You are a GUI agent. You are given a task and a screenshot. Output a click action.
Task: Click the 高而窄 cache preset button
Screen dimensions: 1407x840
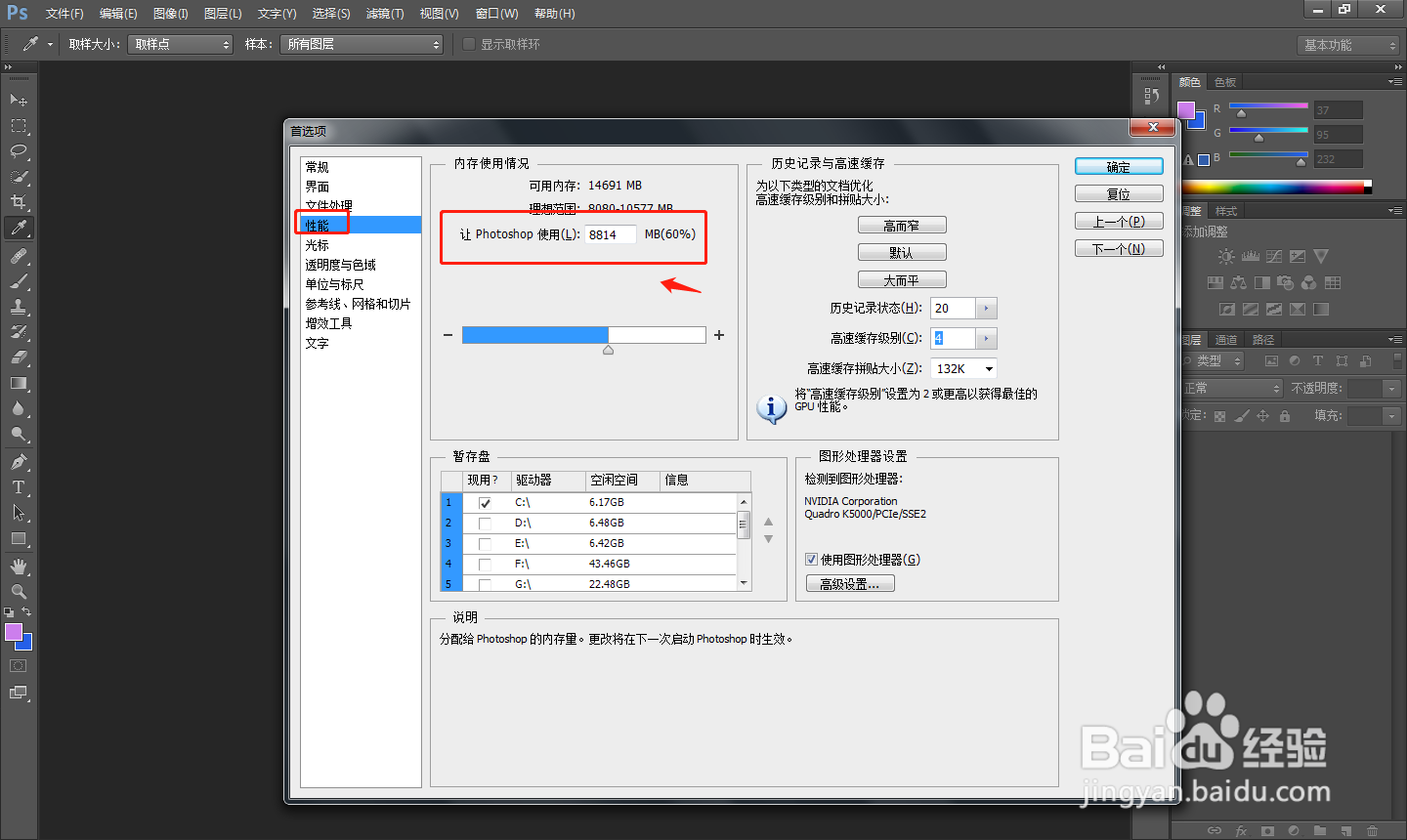902,226
